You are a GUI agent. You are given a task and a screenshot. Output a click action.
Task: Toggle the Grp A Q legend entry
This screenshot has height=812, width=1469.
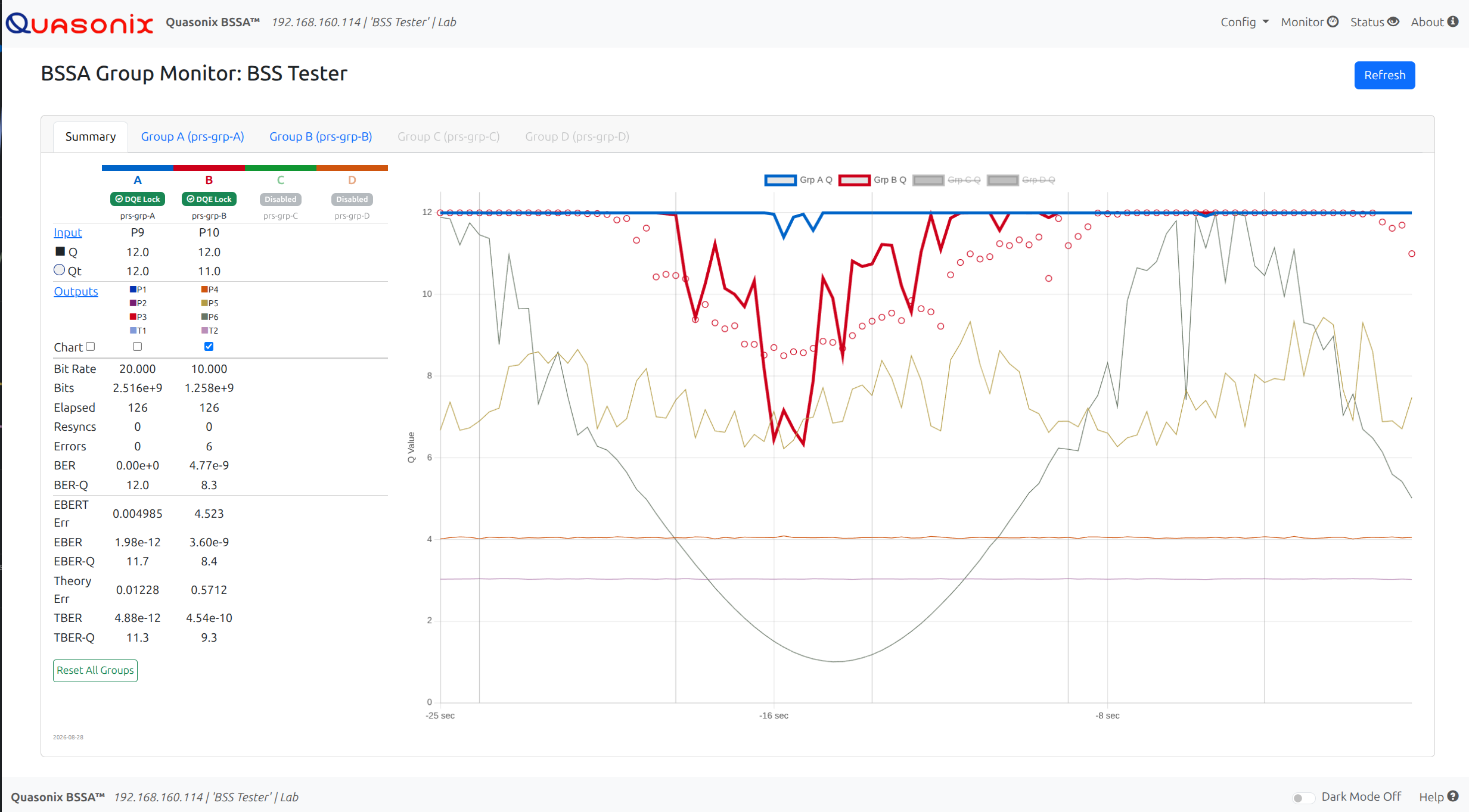coord(798,180)
